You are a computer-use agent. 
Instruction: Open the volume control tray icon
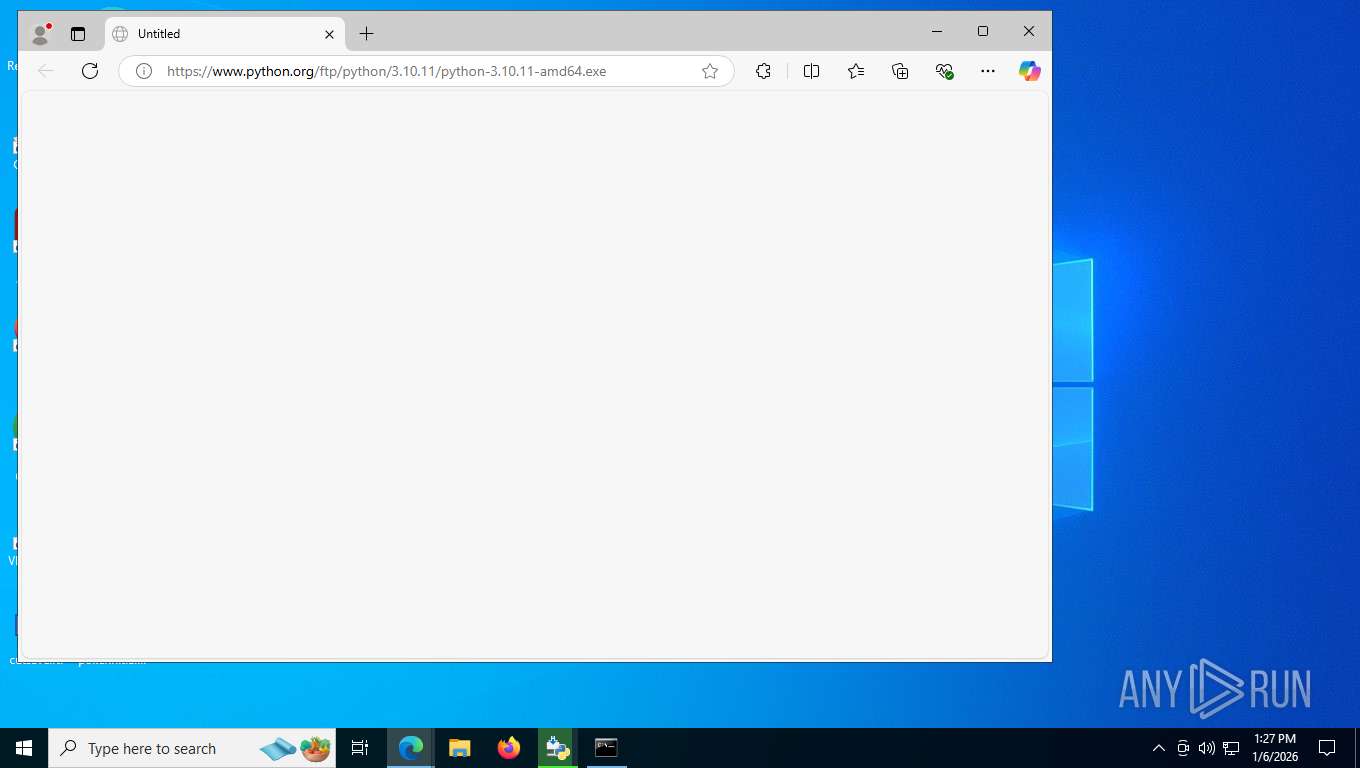pyautogui.click(x=1206, y=748)
